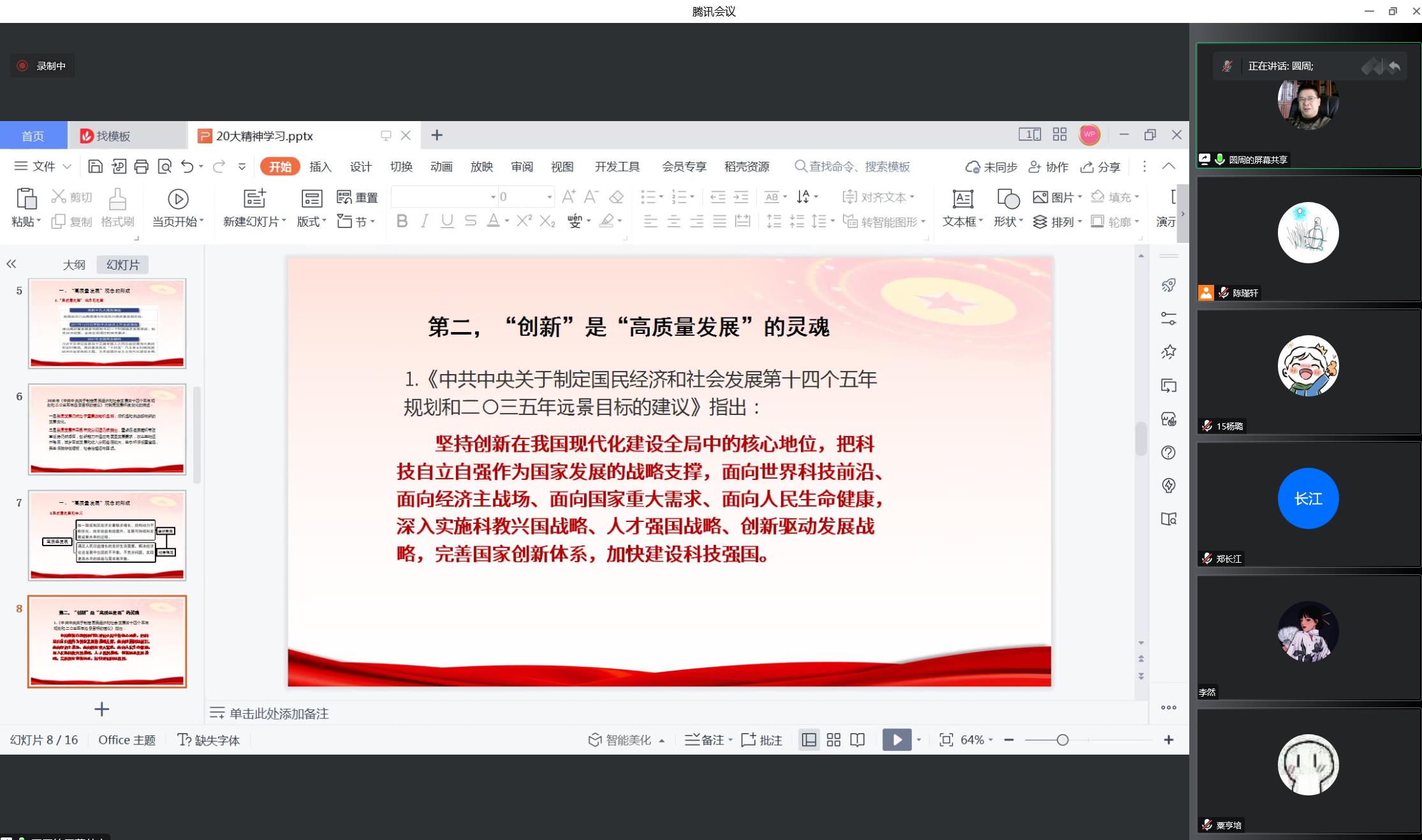Click the text box tool icon
This screenshot has width=1422, height=840.
click(962, 199)
